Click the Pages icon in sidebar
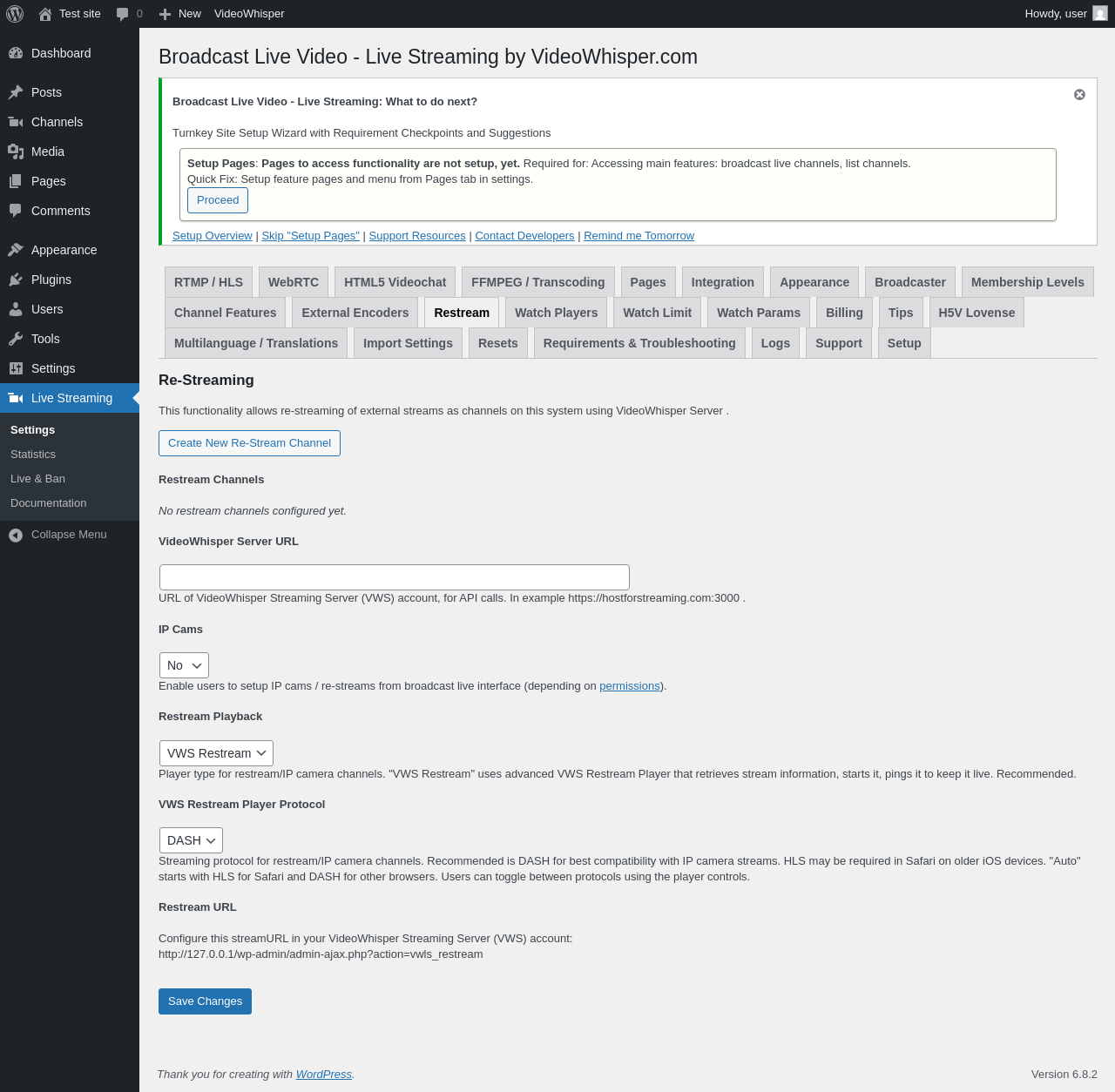1115x1092 pixels. pyautogui.click(x=16, y=181)
